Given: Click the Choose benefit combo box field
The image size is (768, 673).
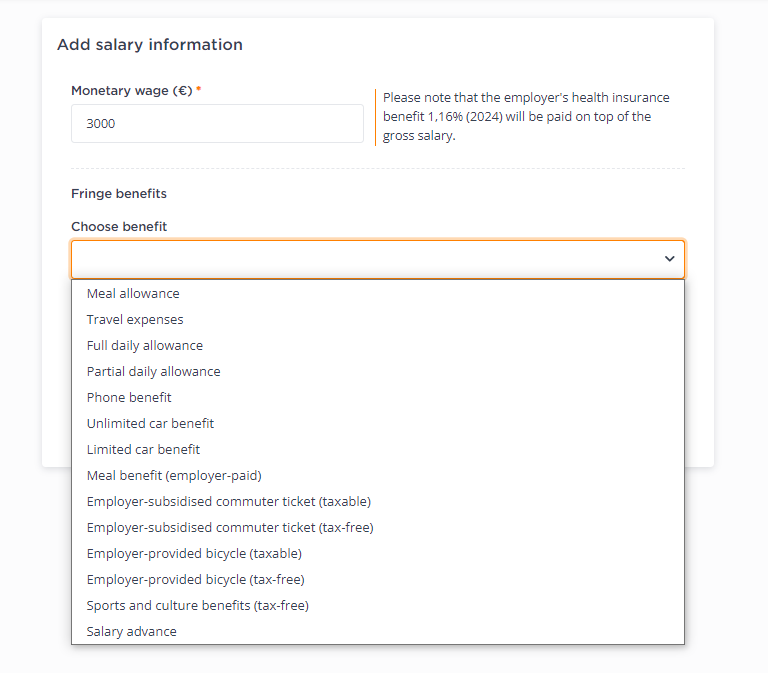Looking at the screenshot, I should (x=378, y=259).
